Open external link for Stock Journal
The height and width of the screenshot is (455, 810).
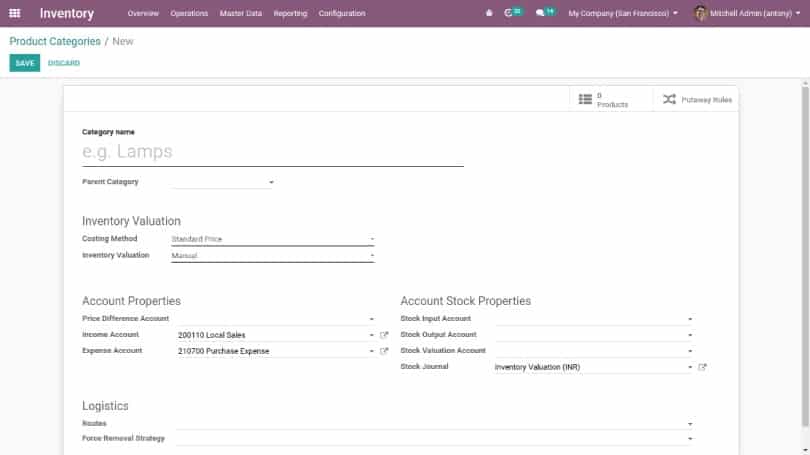pyautogui.click(x=703, y=367)
